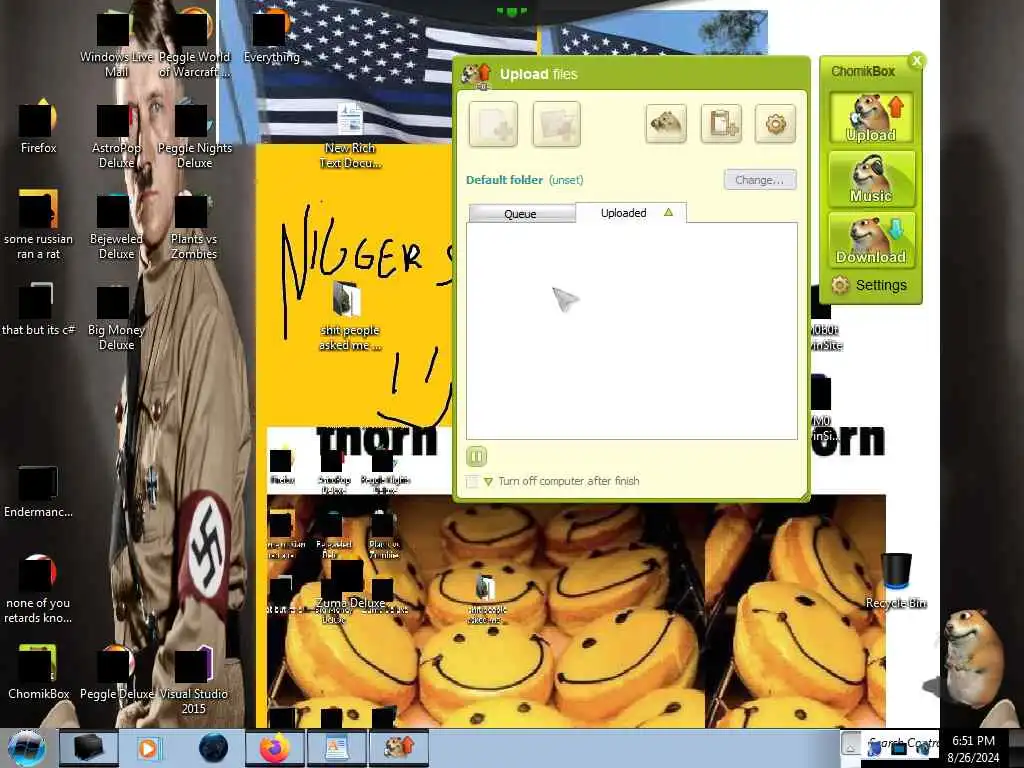Click the WordPad document taskbar button
1024x768 pixels.
[x=337, y=748]
